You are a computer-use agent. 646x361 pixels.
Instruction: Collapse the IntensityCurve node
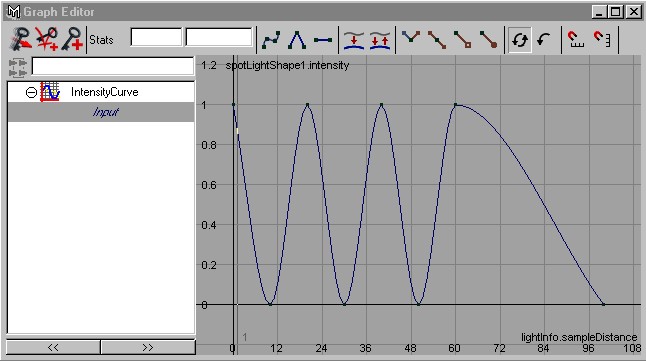(31, 92)
